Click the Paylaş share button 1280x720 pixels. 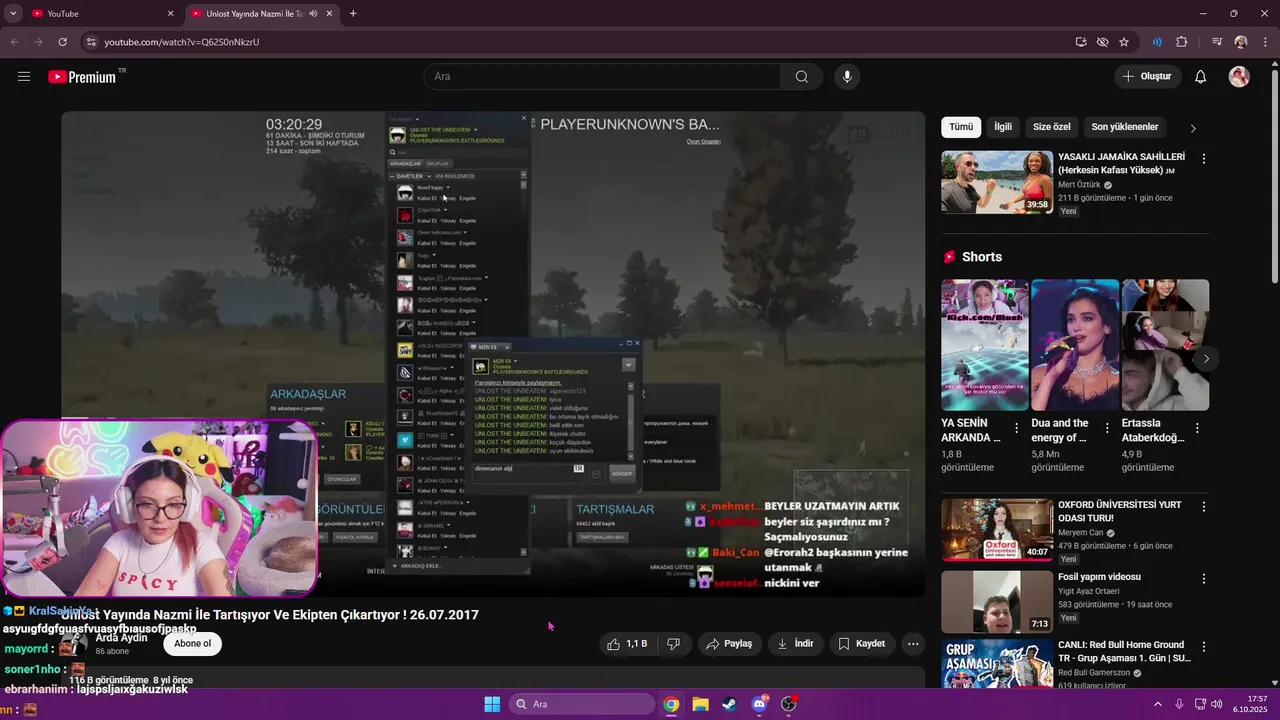click(x=729, y=644)
